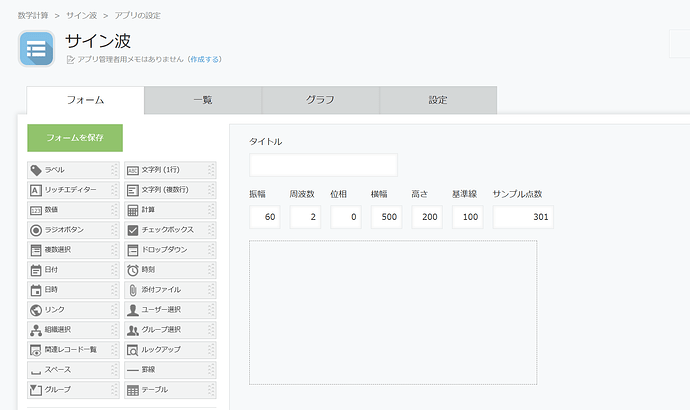Select the 組織選択 icon
The width and height of the screenshot is (690, 410).
36,330
